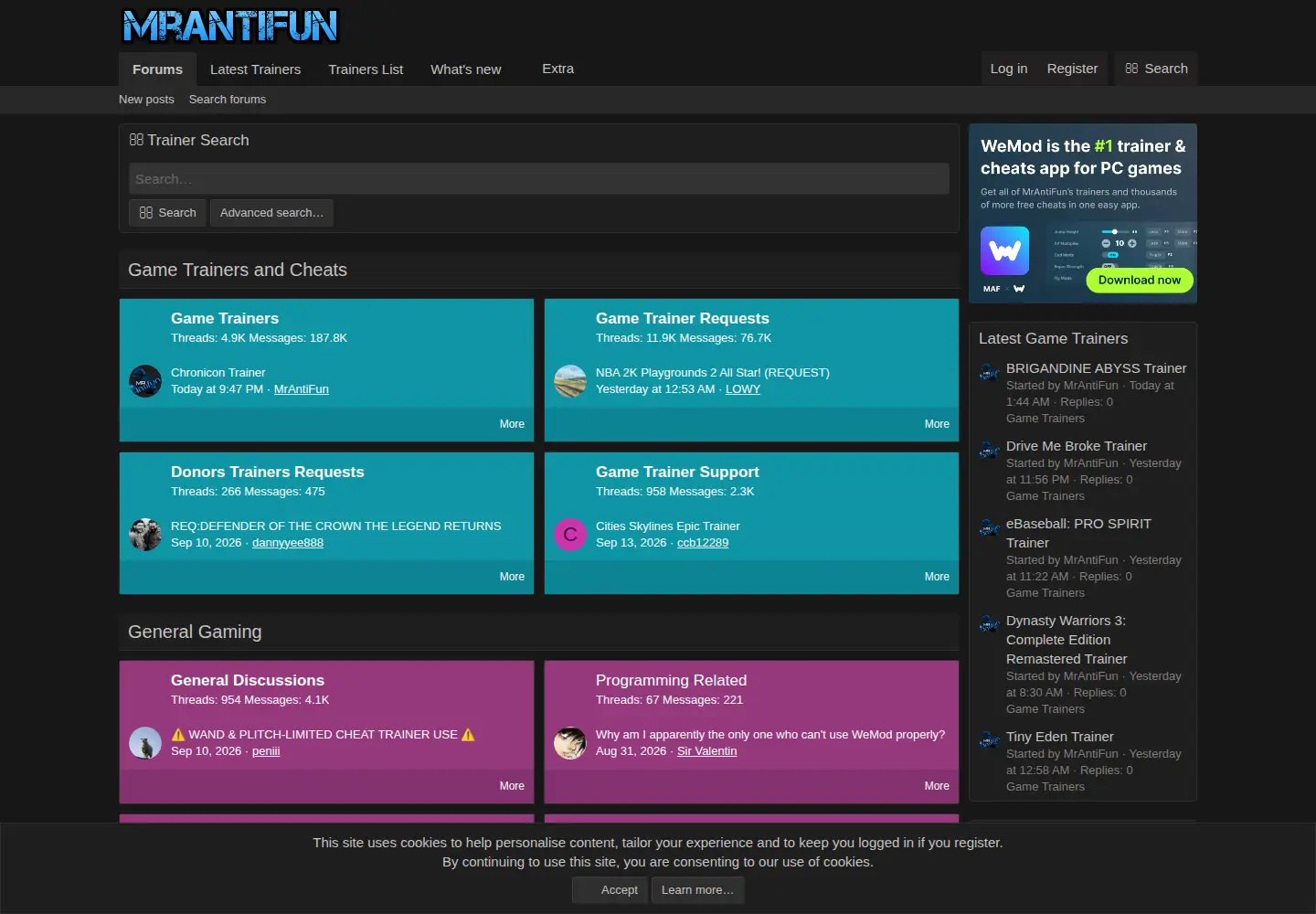Expand More in Game Trainer Support card
The height and width of the screenshot is (914, 1316).
click(937, 577)
